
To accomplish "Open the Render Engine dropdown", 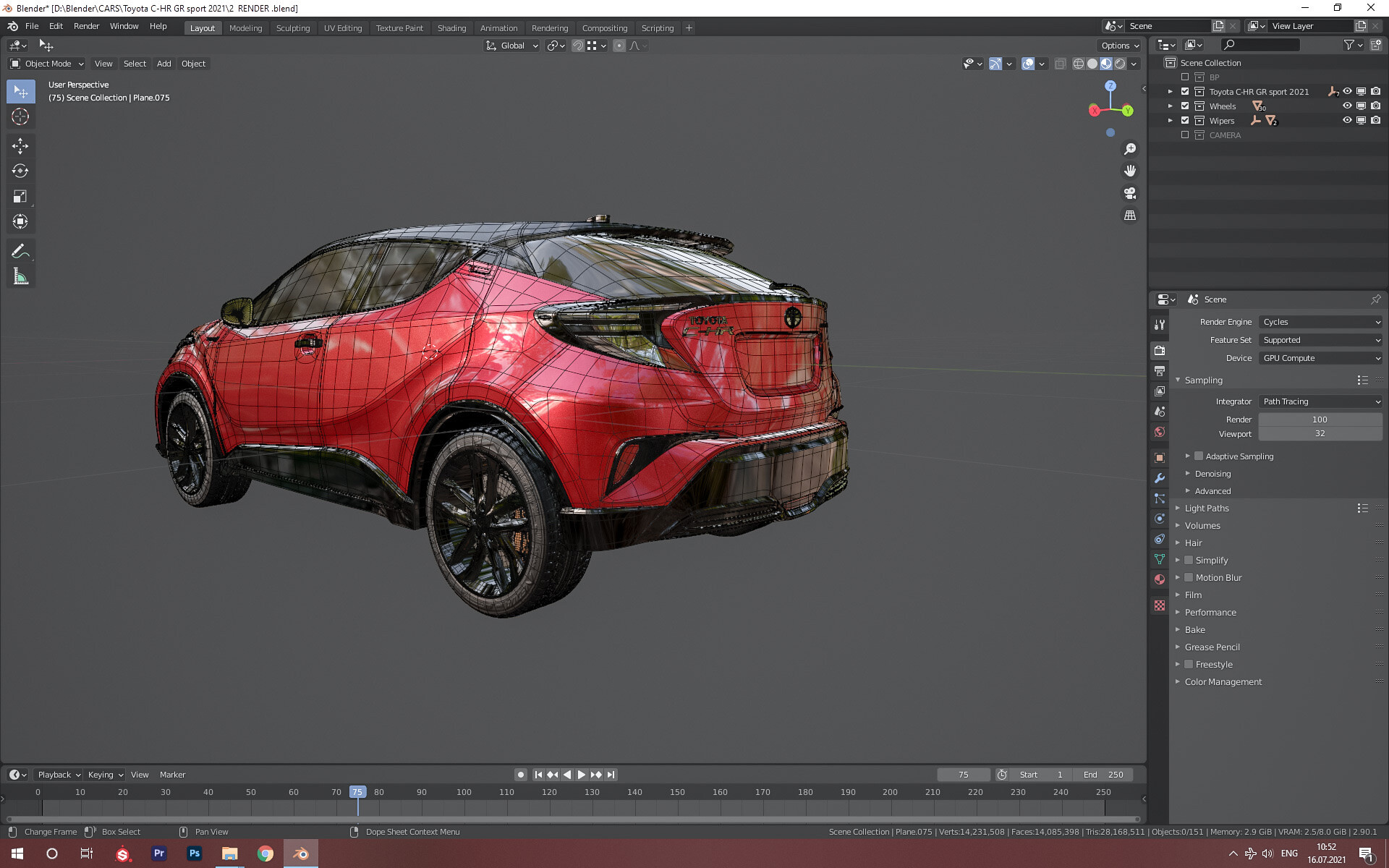I will point(1320,322).
